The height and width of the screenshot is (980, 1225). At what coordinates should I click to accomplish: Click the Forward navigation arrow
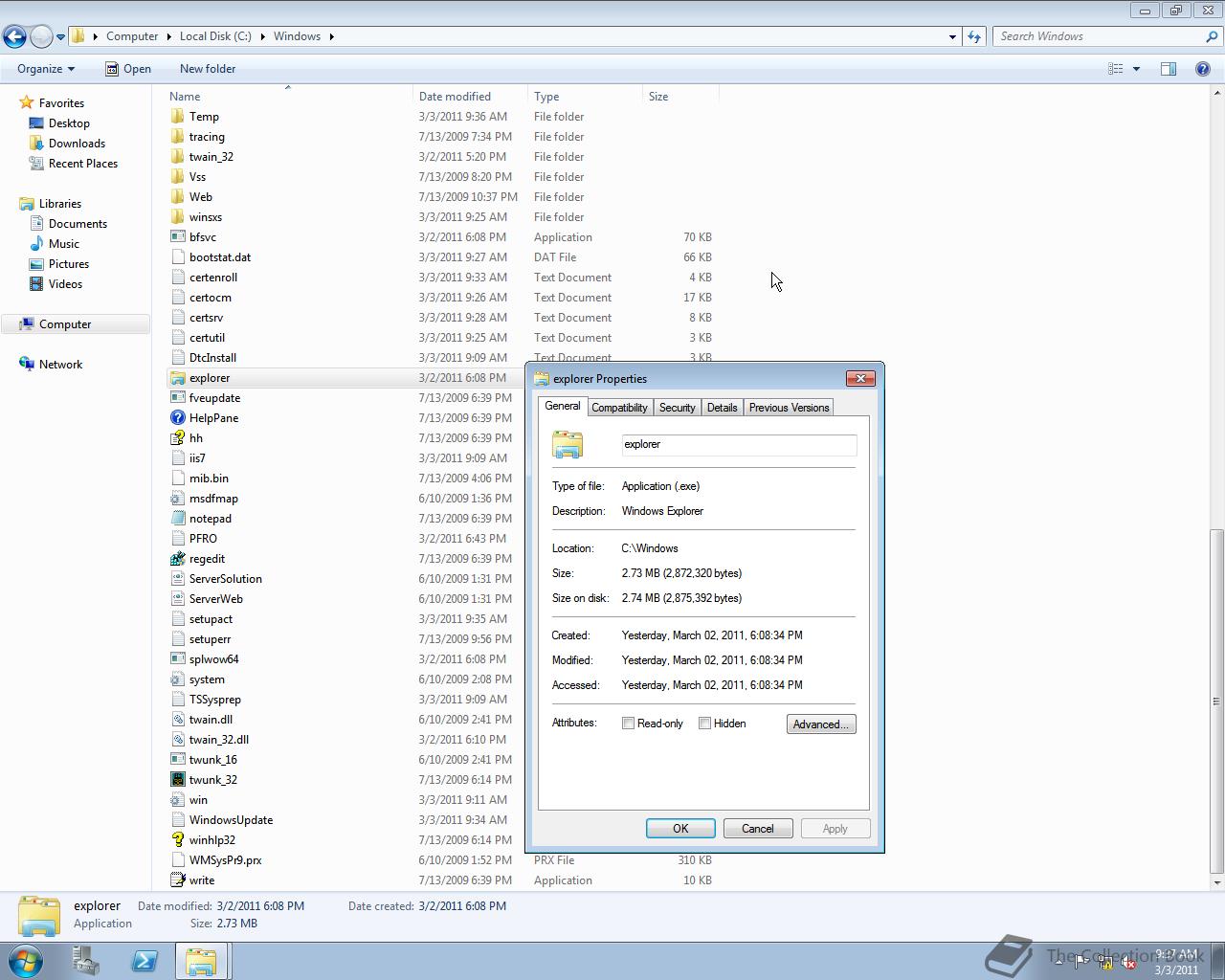(x=41, y=36)
